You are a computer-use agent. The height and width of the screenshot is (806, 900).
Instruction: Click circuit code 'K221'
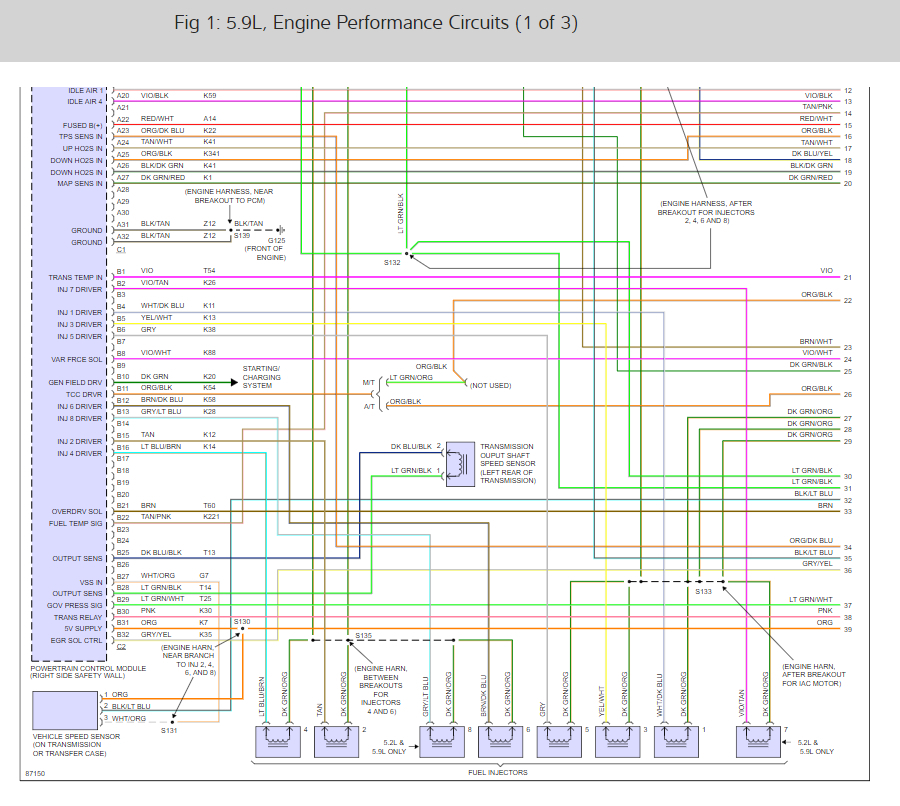[x=211, y=517]
